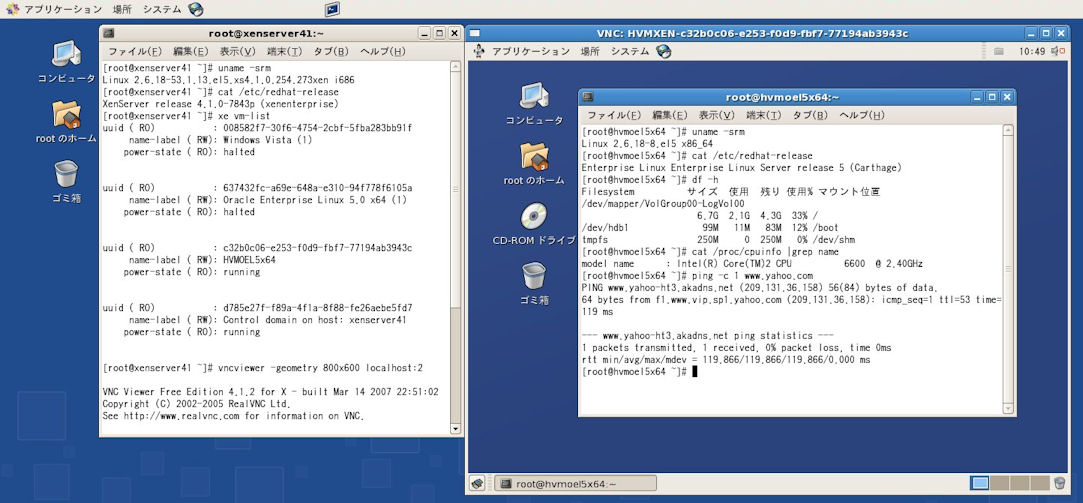Open アプリケーション menu in VNC guest panel
The height and width of the screenshot is (503, 1083).
[x=530, y=51]
